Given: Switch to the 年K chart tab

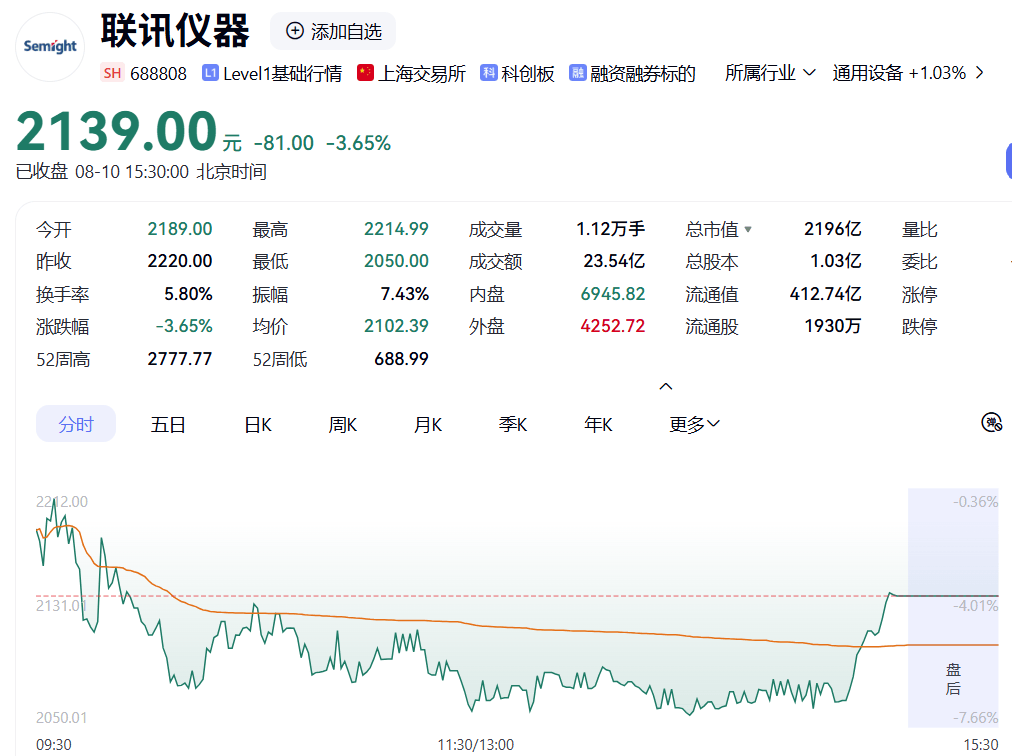Looking at the screenshot, I should point(598,425).
